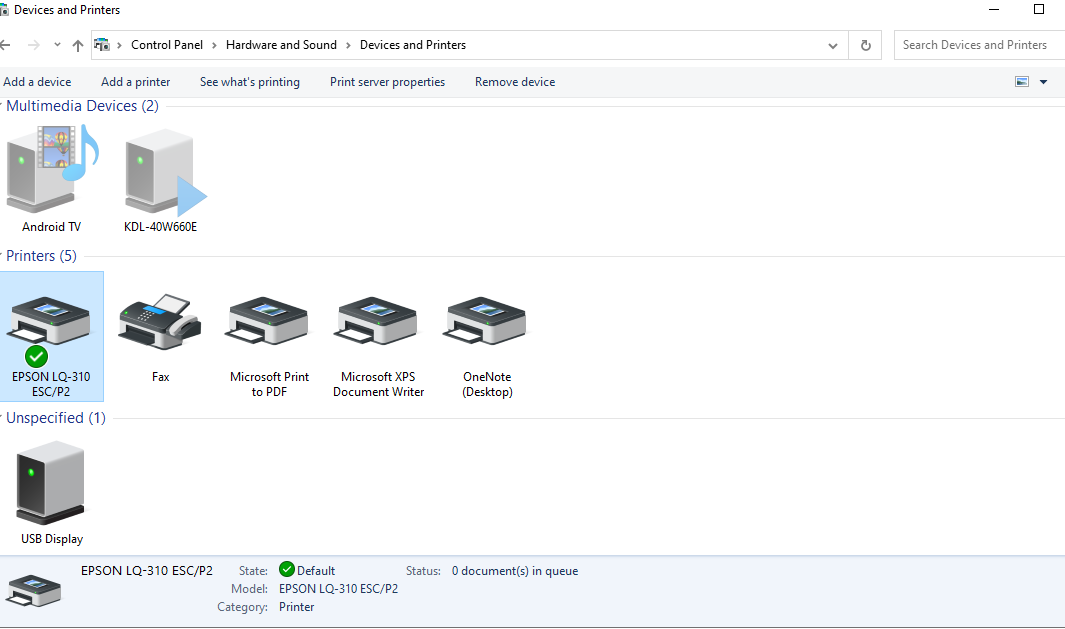
Task: Click Remove device in toolbar
Action: click(x=514, y=82)
